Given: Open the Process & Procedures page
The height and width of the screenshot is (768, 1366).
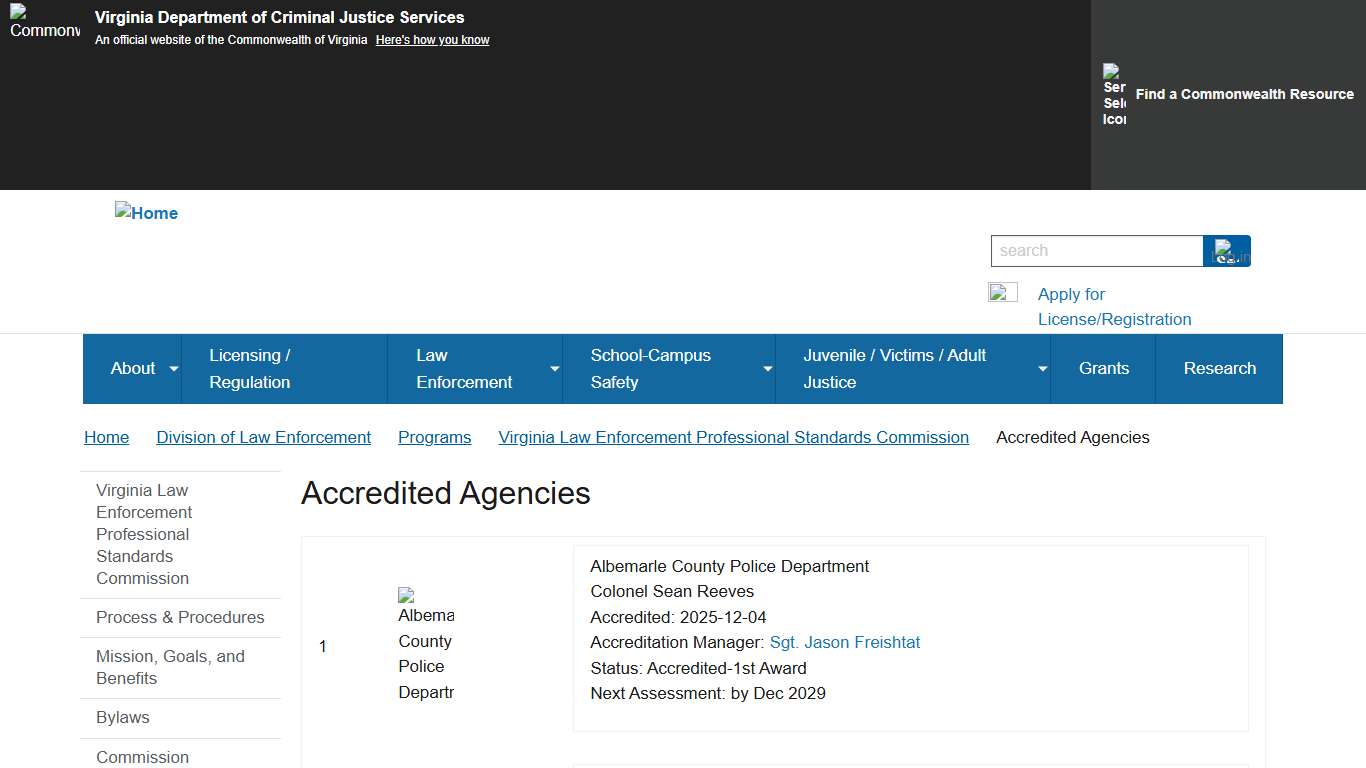Looking at the screenshot, I should tap(179, 617).
